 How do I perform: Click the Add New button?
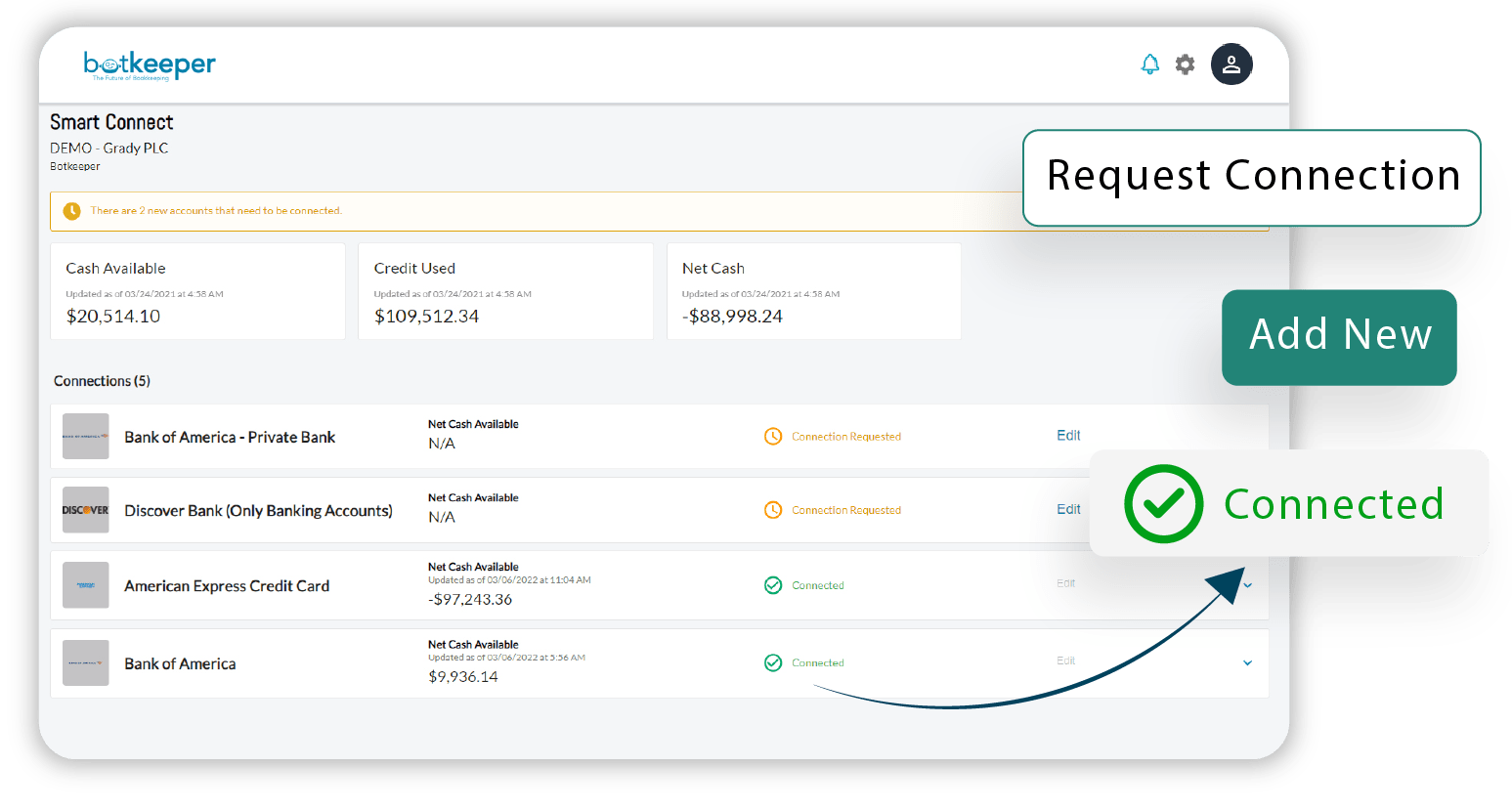(1339, 337)
